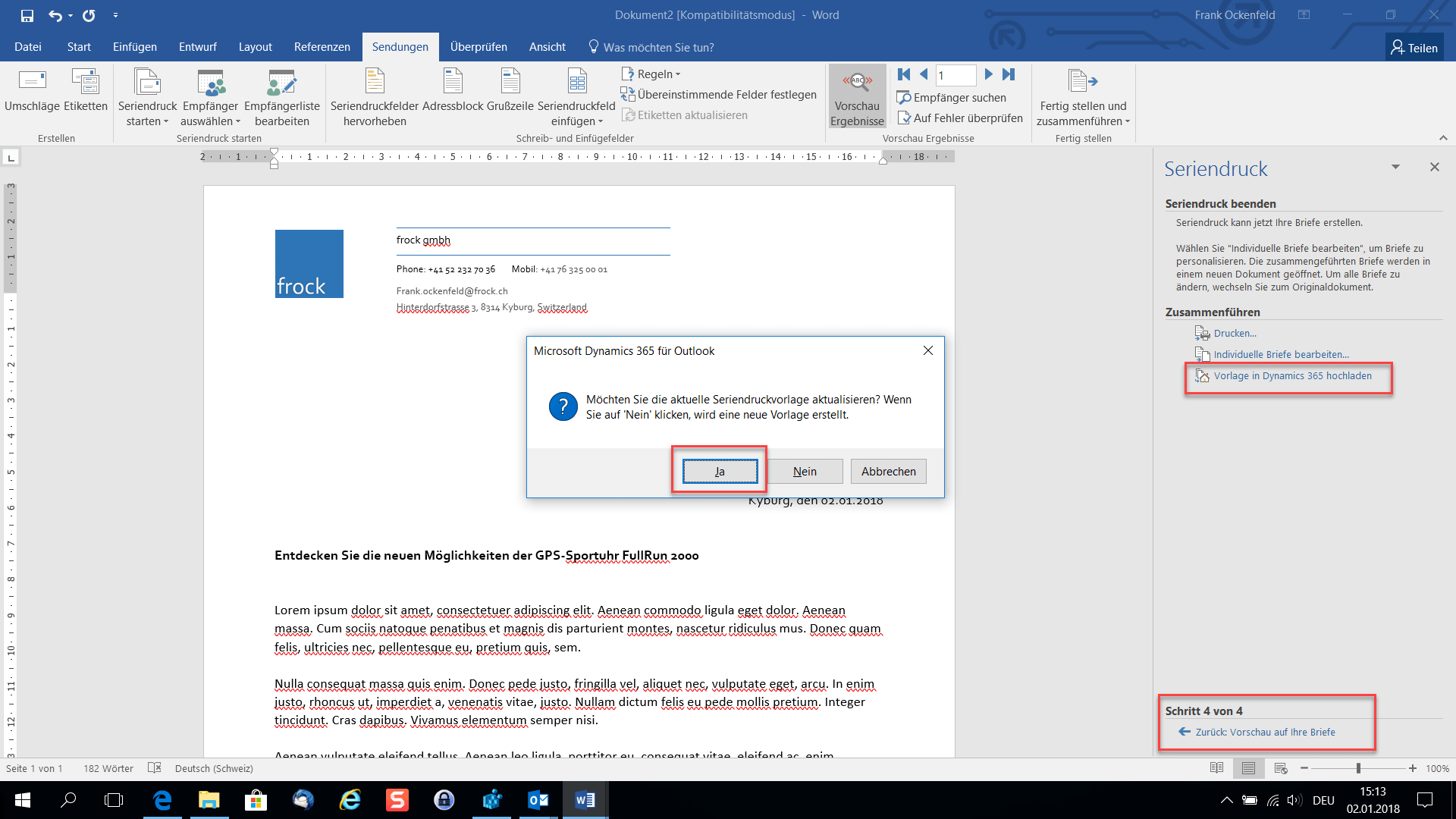The height and width of the screenshot is (819, 1456).
Task: Open the undo history dropdown arrow
Action: click(x=70, y=15)
